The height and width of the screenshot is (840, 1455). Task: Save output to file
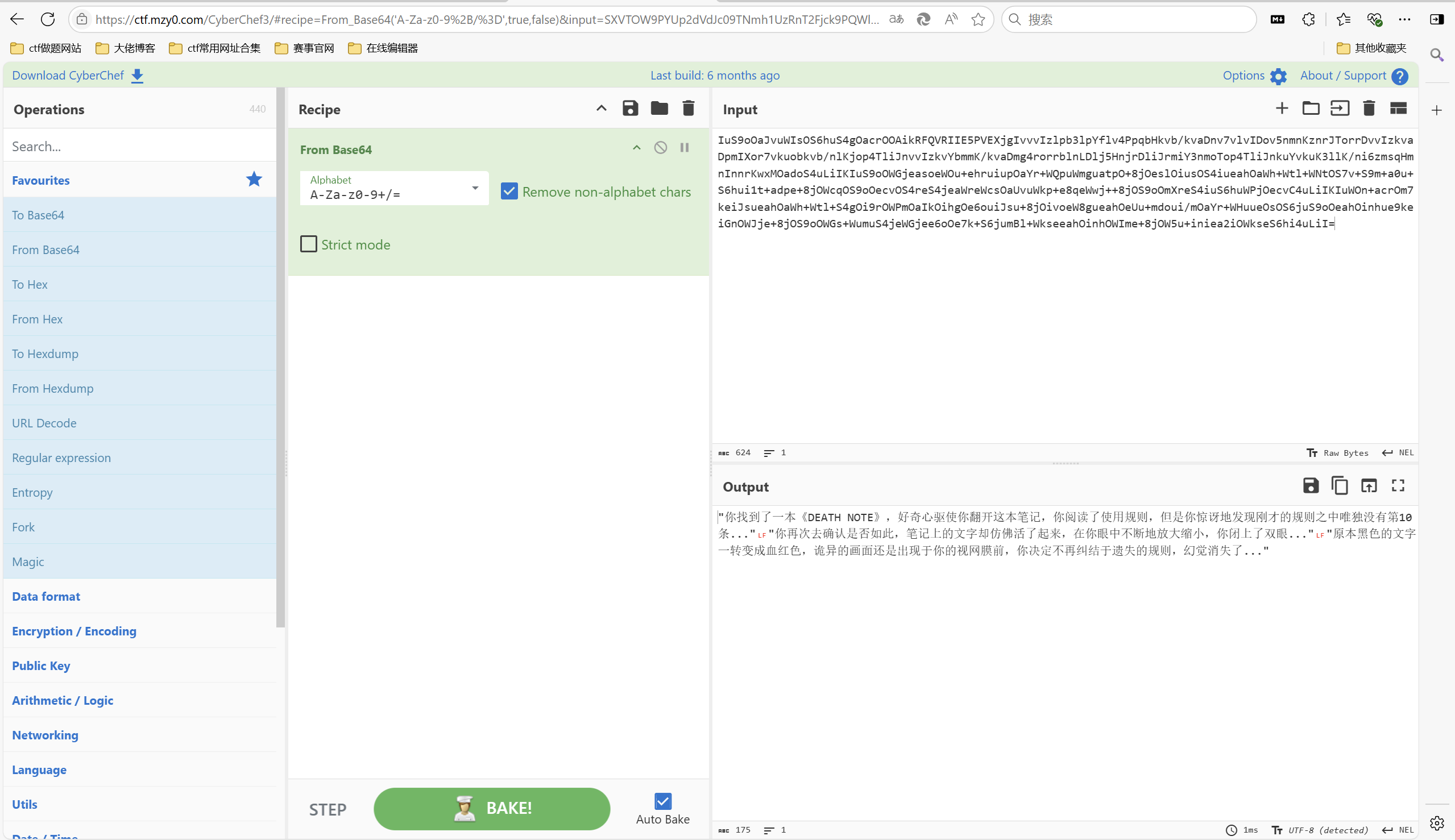coord(1311,486)
